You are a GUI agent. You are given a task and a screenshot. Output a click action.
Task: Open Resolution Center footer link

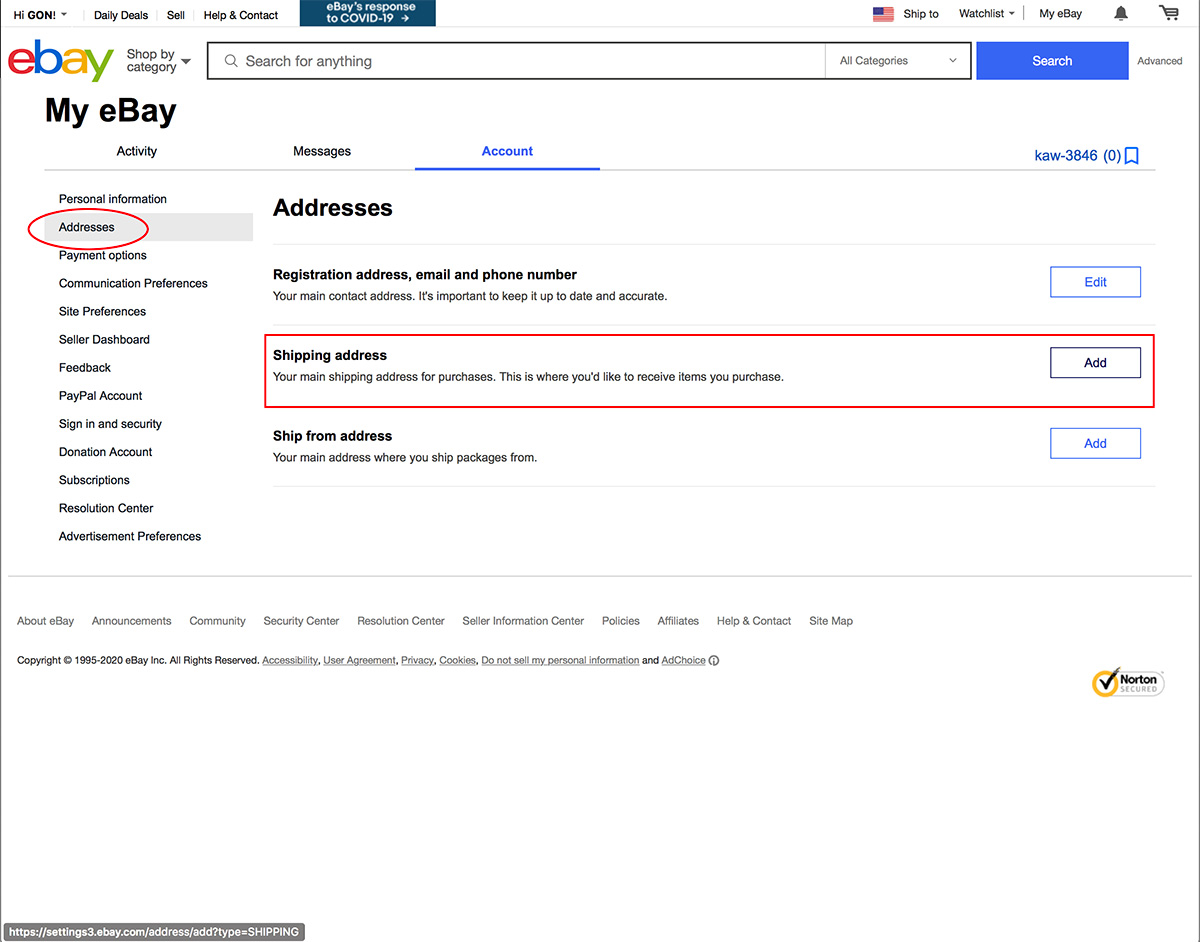click(x=401, y=621)
